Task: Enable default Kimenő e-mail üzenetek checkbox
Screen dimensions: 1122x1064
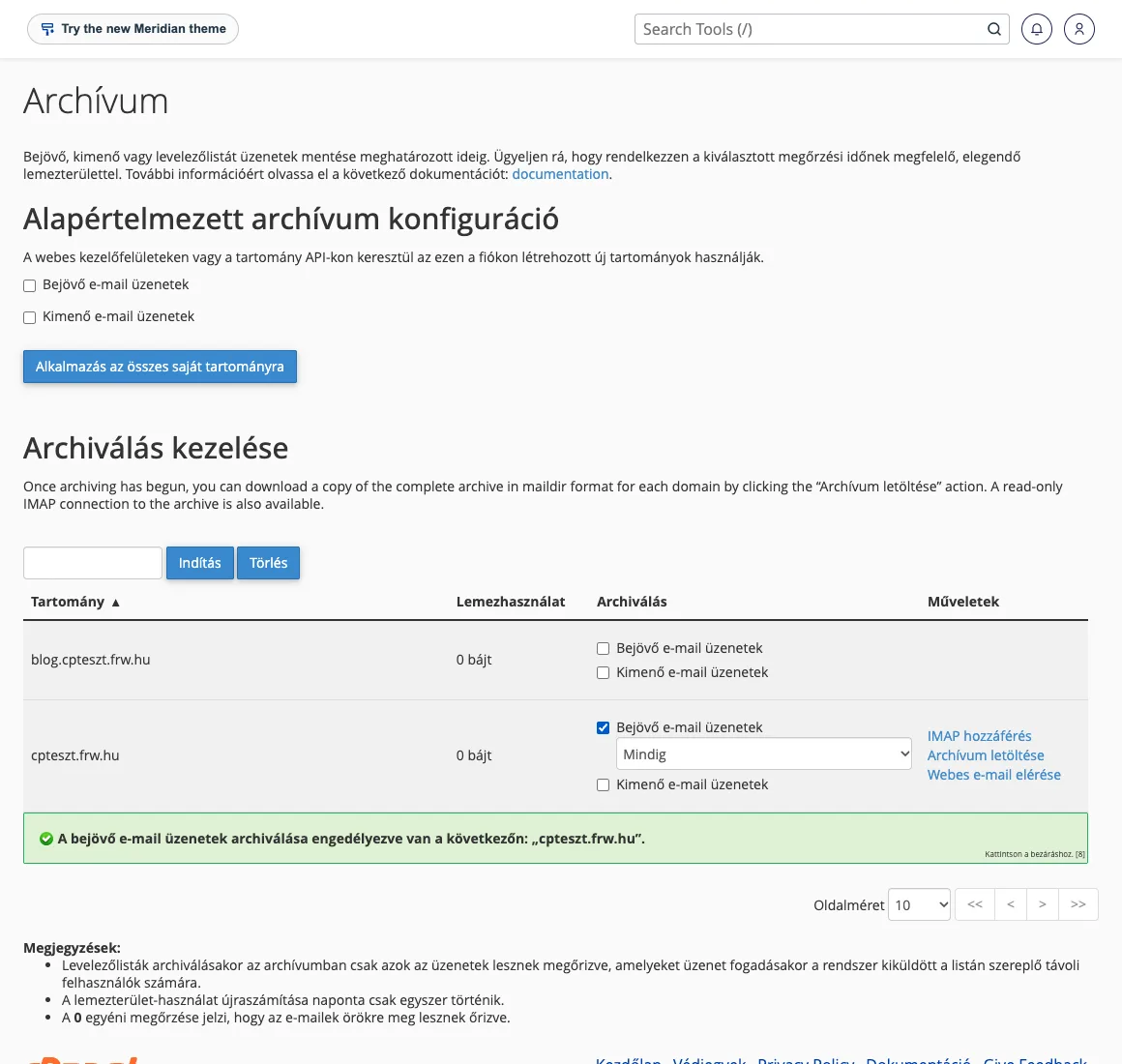Action: click(29, 317)
